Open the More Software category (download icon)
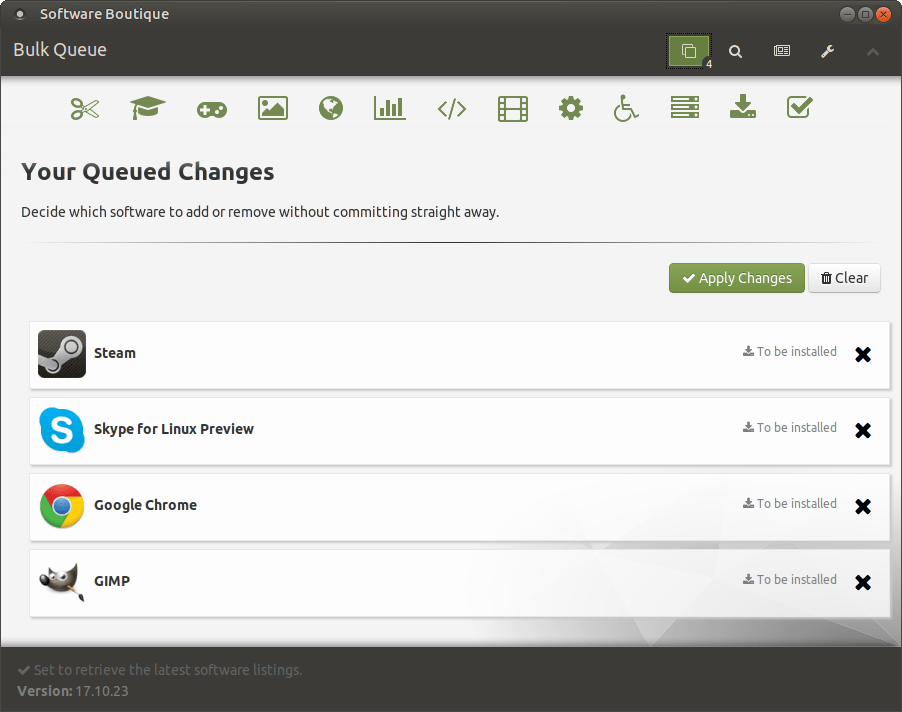 [x=743, y=107]
